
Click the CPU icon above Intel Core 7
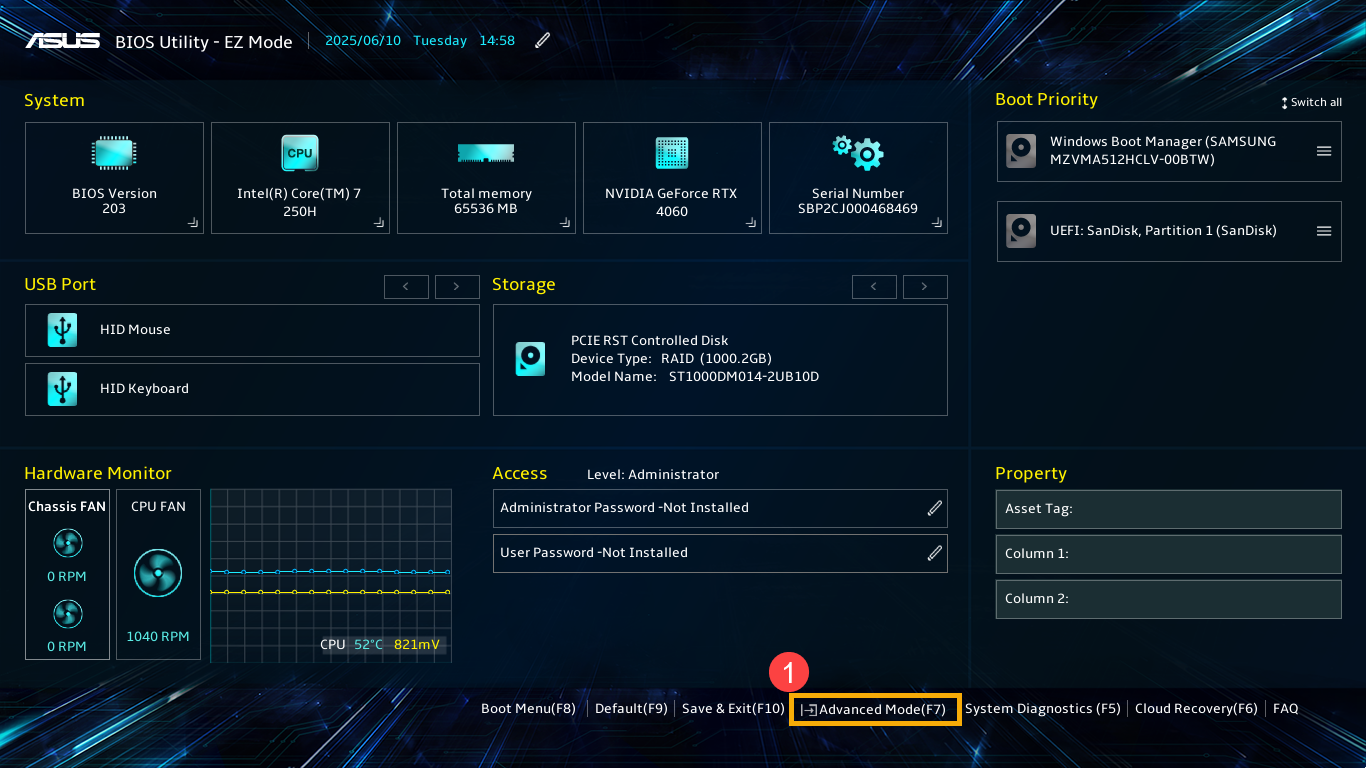tap(300, 153)
